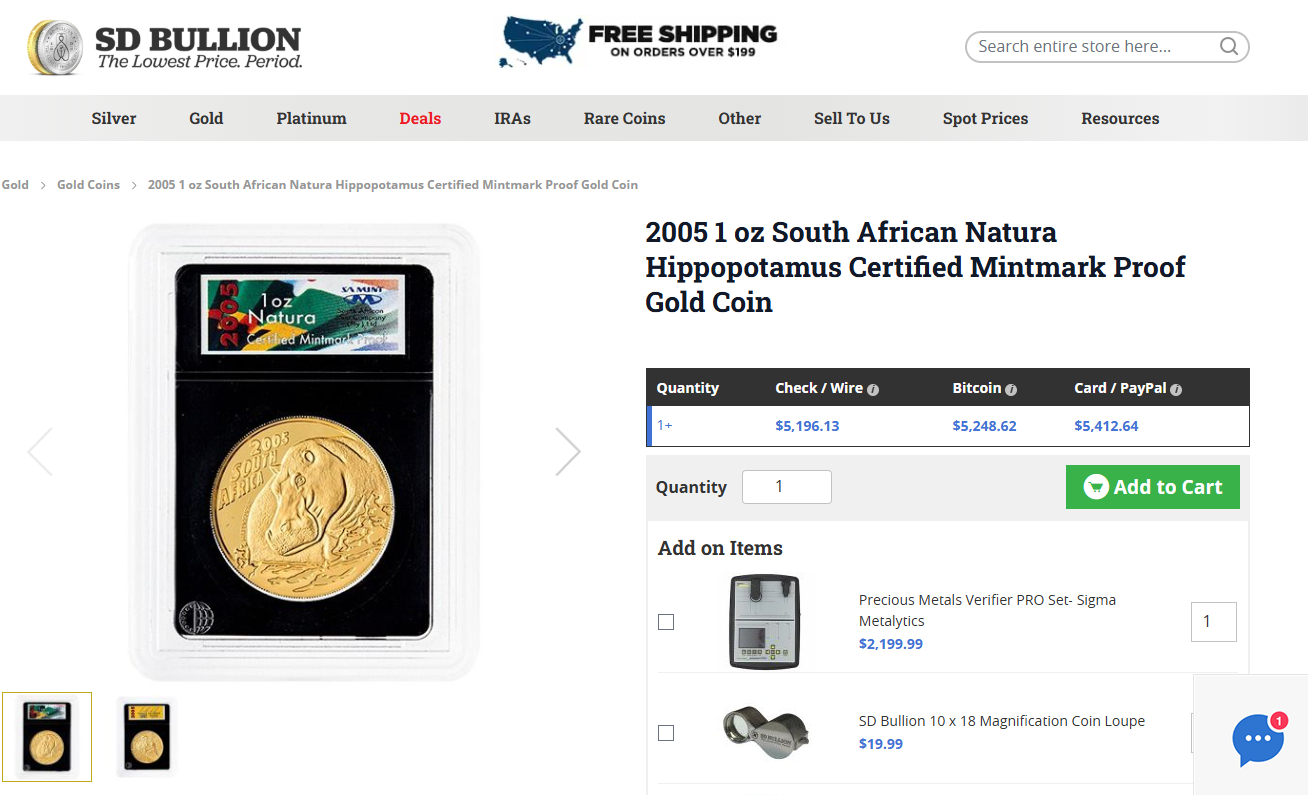Click the Search entire store field
The image size is (1308, 795).
pyautogui.click(x=1090, y=46)
